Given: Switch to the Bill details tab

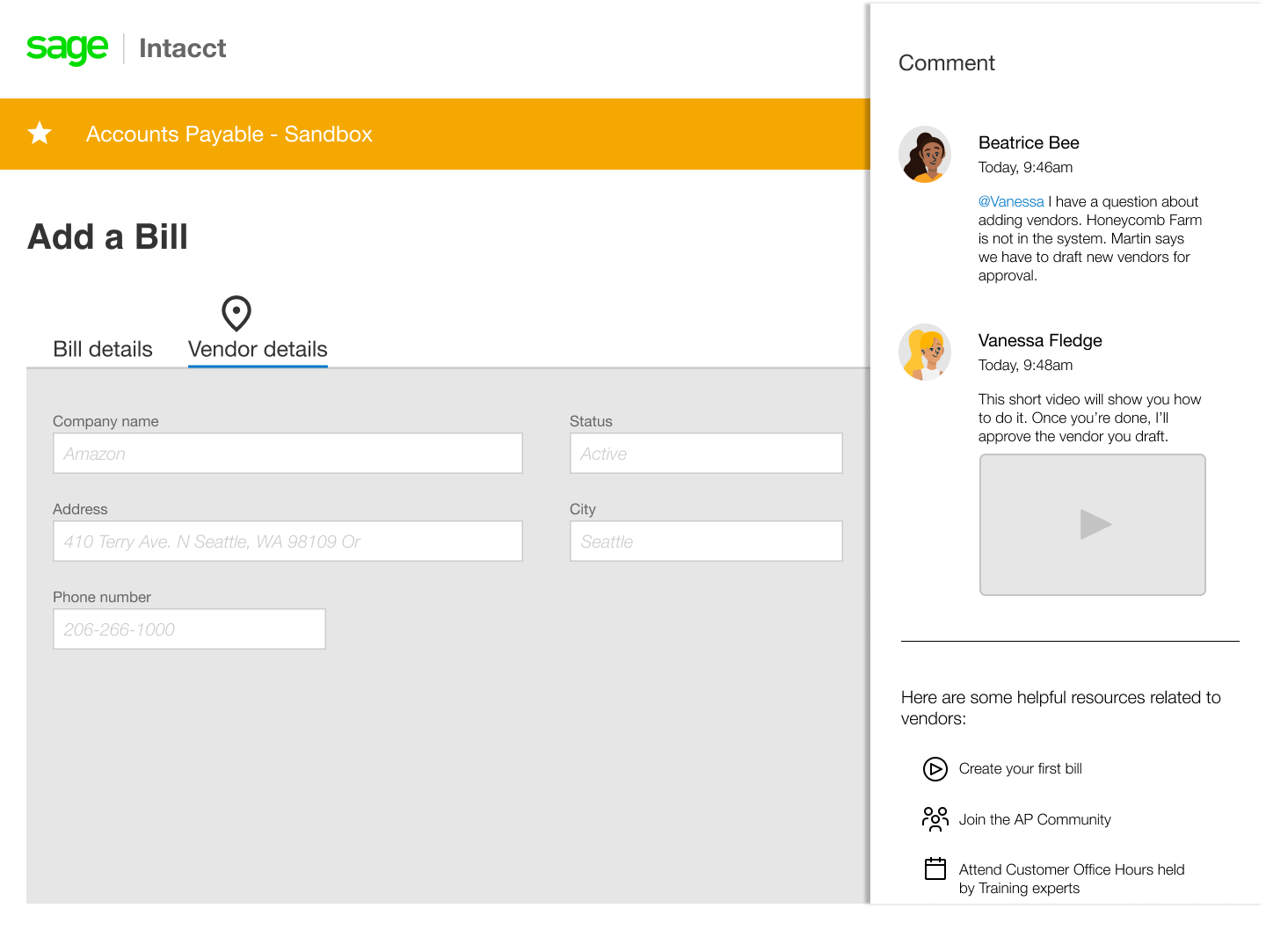Looking at the screenshot, I should point(103,349).
